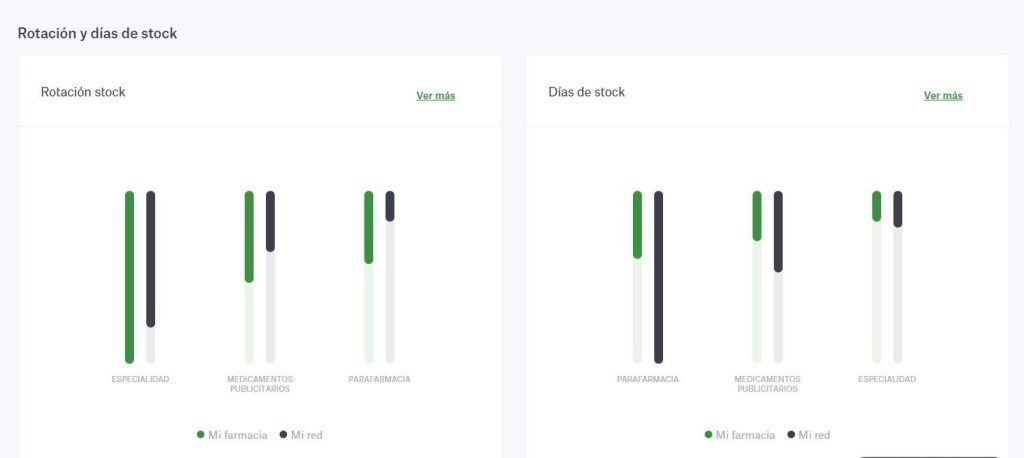The width and height of the screenshot is (1024, 458).
Task: Click dark Medicamentos Publicitarios bar in Rotación stock
Action: pyautogui.click(x=270, y=221)
